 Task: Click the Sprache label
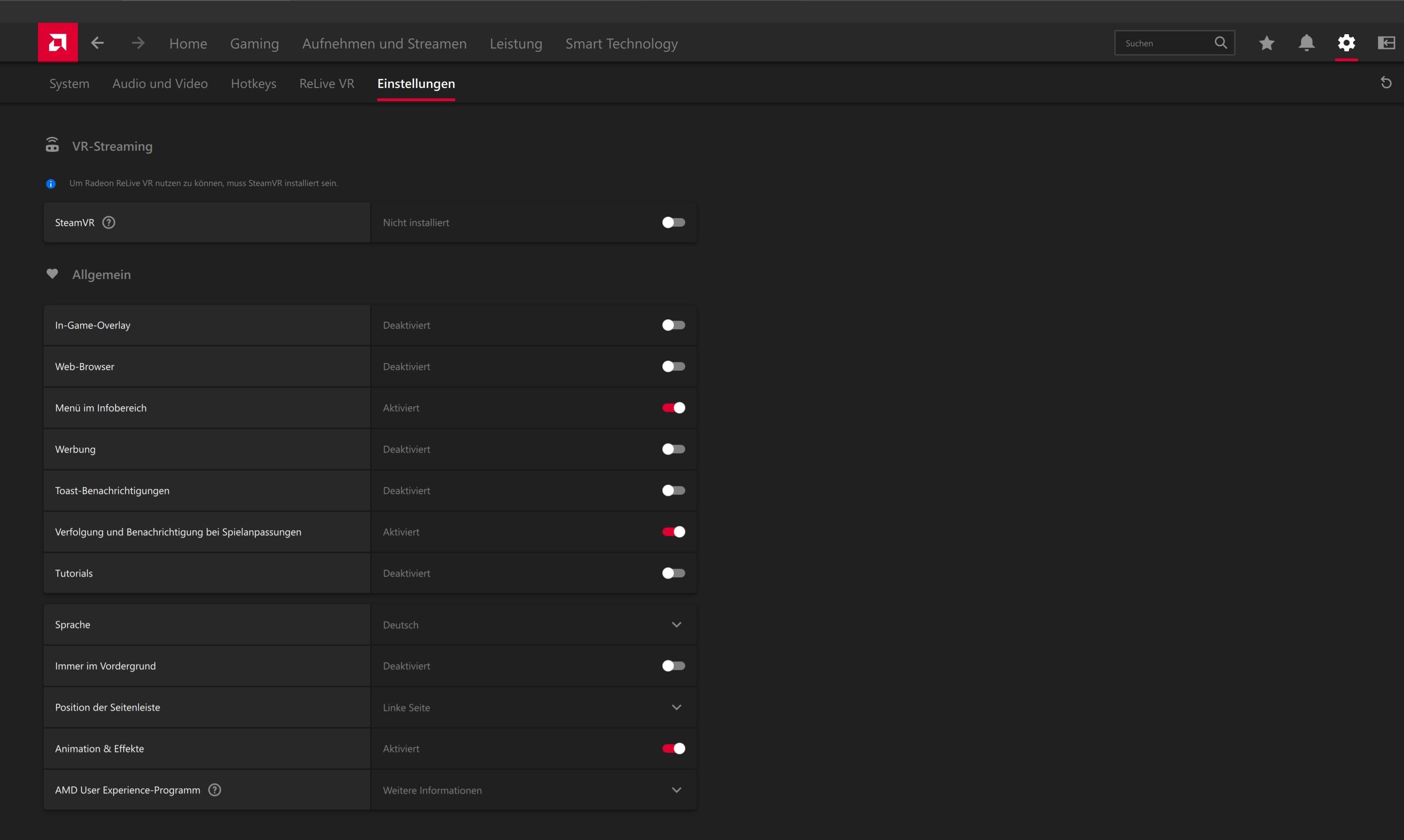tap(72, 625)
